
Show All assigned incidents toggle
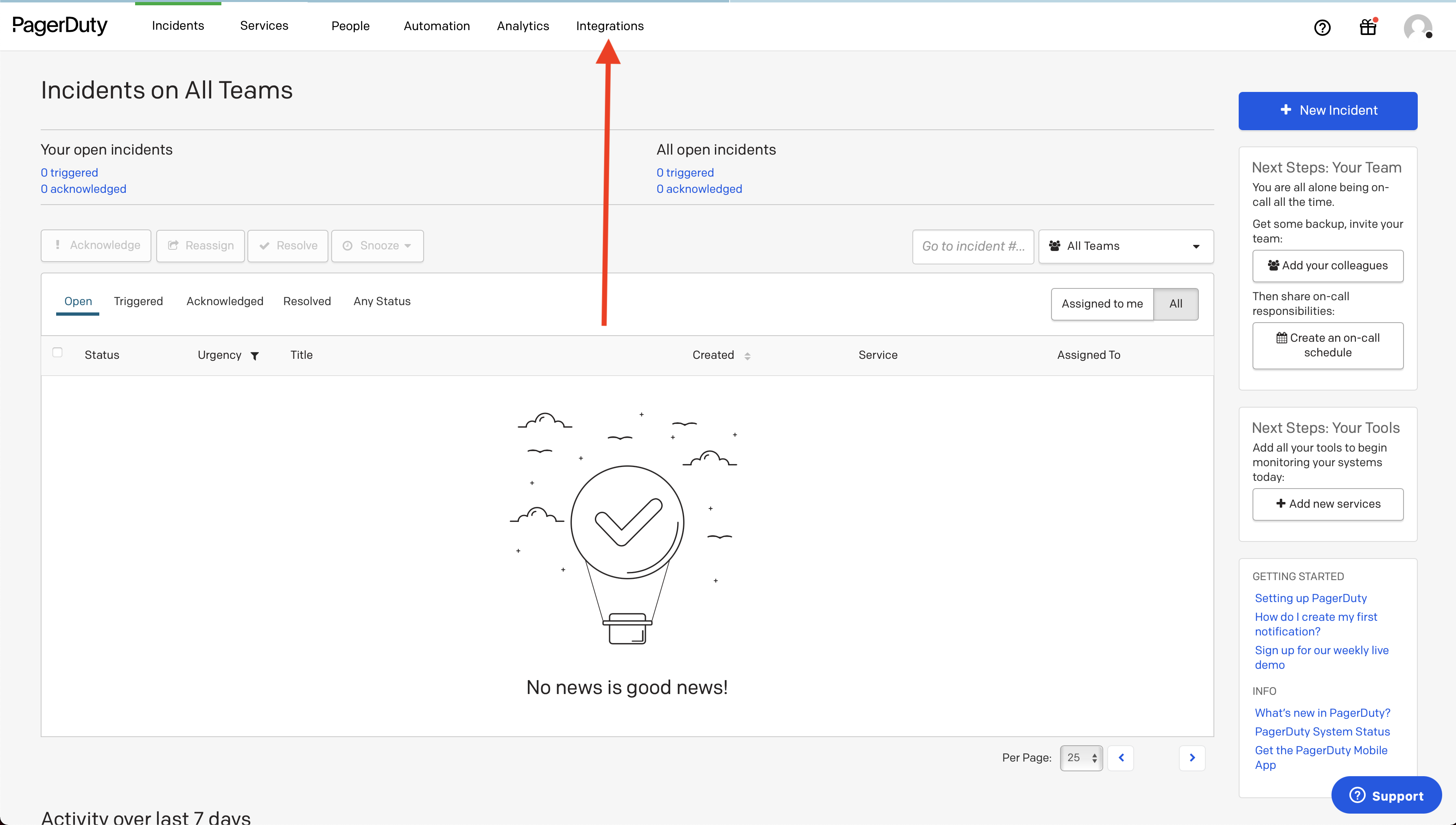coord(1176,304)
